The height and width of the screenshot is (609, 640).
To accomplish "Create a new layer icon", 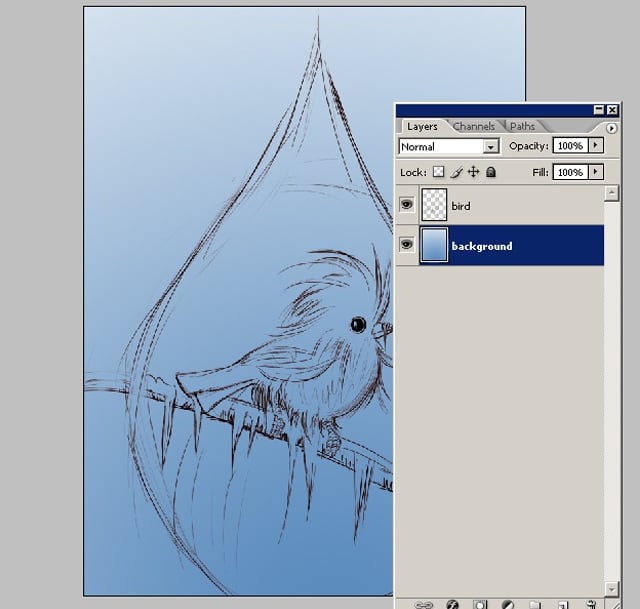I will pyautogui.click(x=563, y=605).
